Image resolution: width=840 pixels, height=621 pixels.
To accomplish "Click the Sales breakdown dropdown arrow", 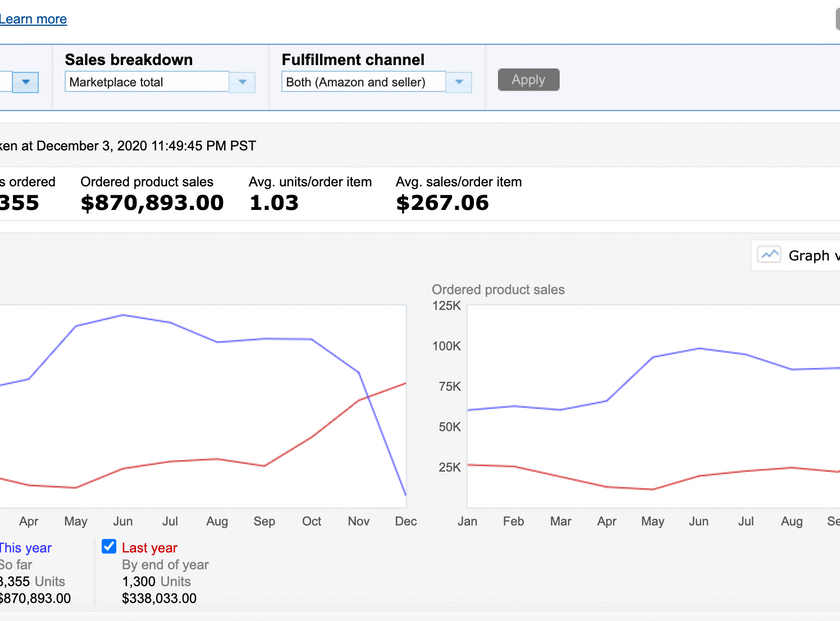I will (242, 82).
